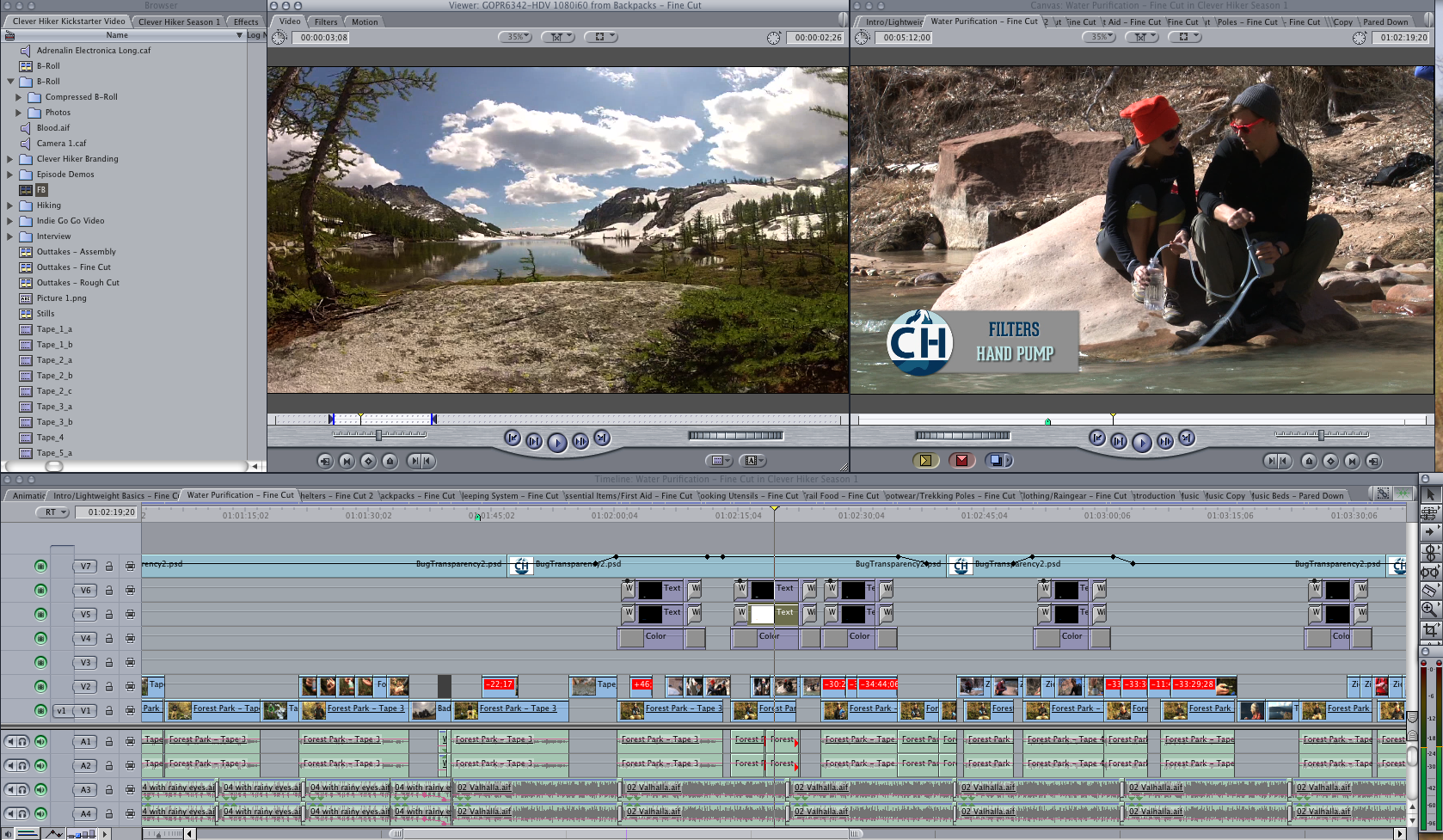Add a marker in the Viewer
This screenshot has width=1443, height=840.
pos(390,462)
